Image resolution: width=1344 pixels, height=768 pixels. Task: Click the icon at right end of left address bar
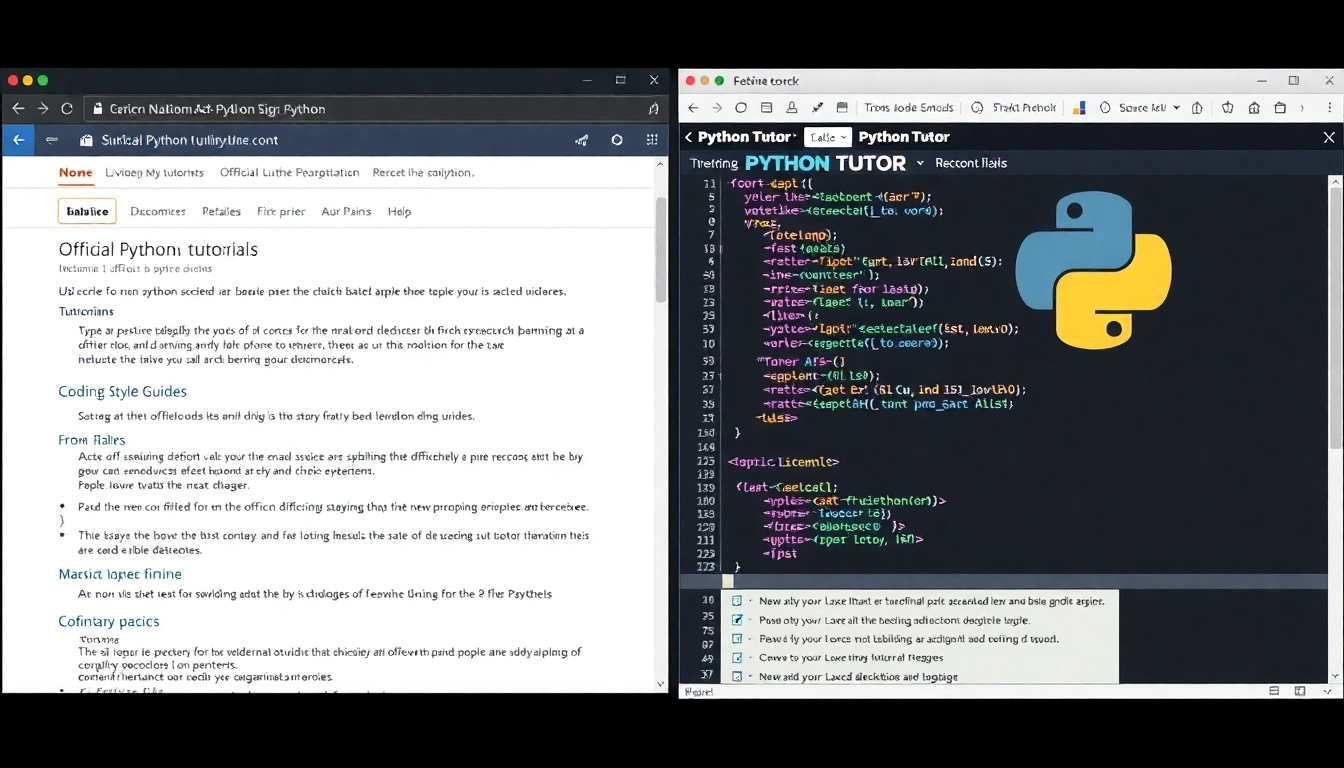point(653,109)
